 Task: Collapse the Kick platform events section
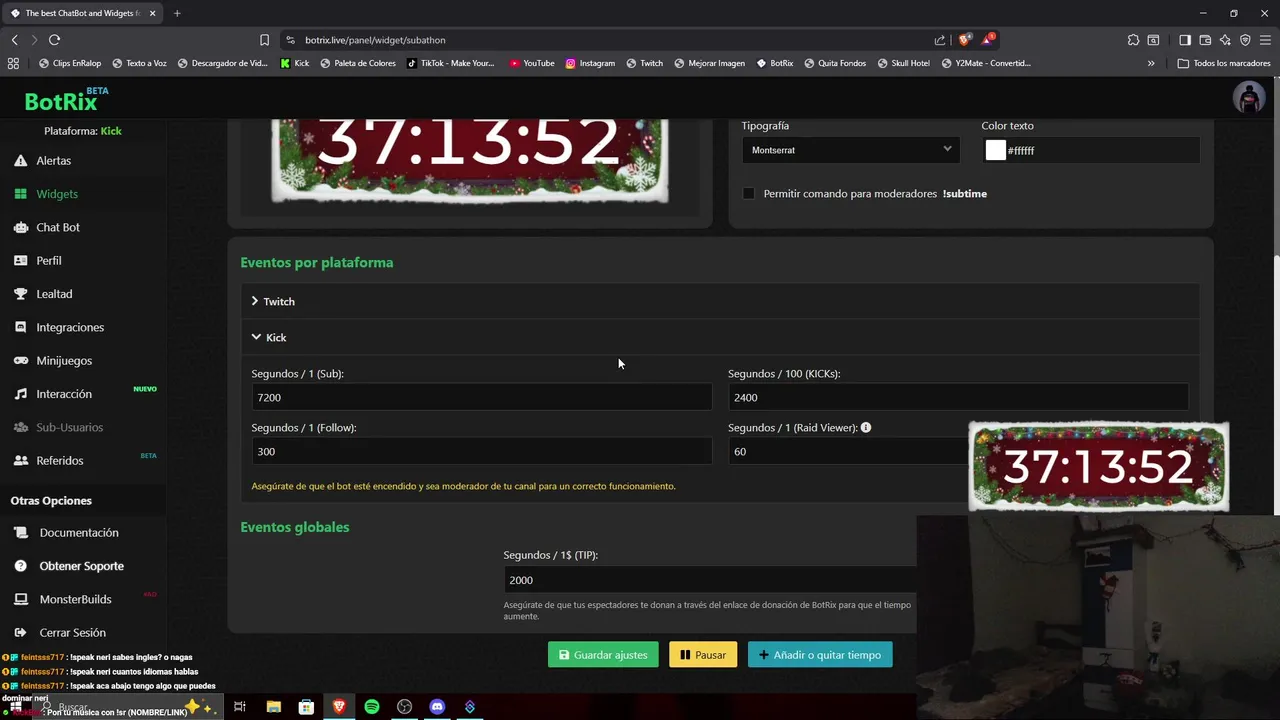[719, 337]
